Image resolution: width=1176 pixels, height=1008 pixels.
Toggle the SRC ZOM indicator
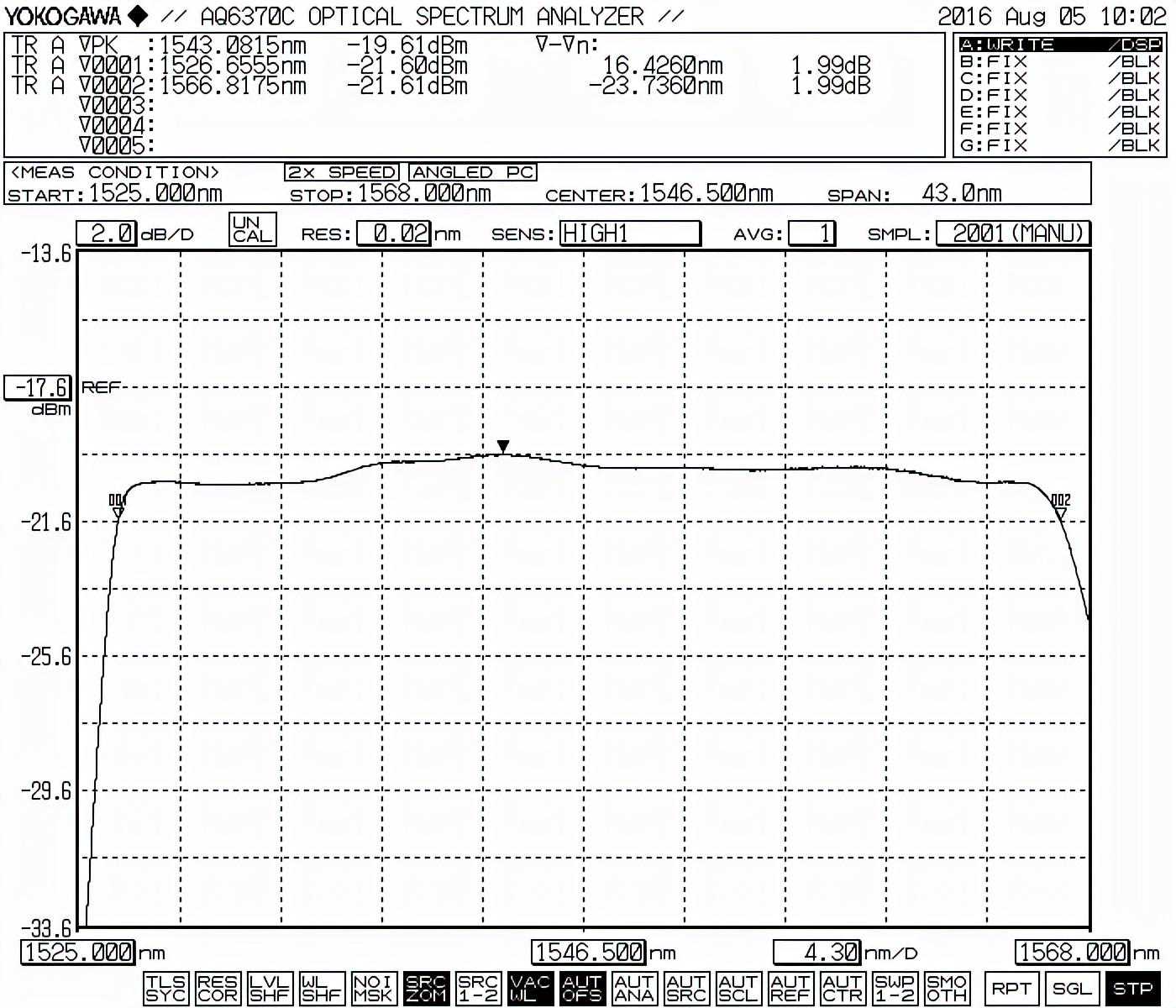pos(426,989)
